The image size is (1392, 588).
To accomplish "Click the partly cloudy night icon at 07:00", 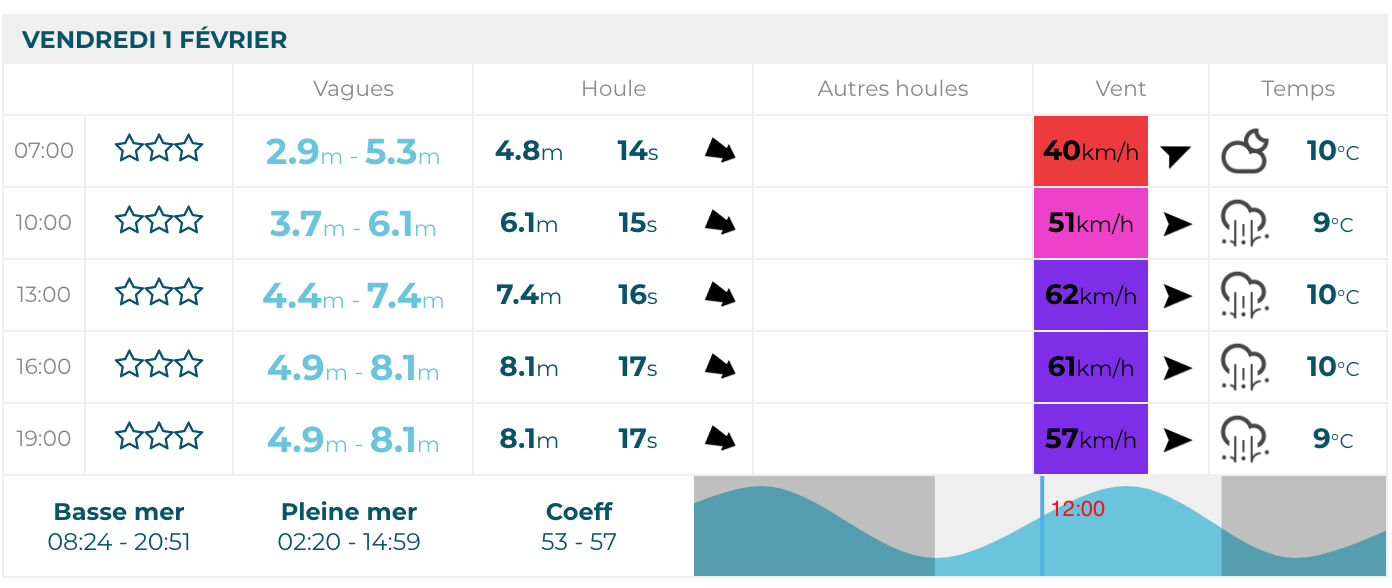I will pyautogui.click(x=1245, y=152).
